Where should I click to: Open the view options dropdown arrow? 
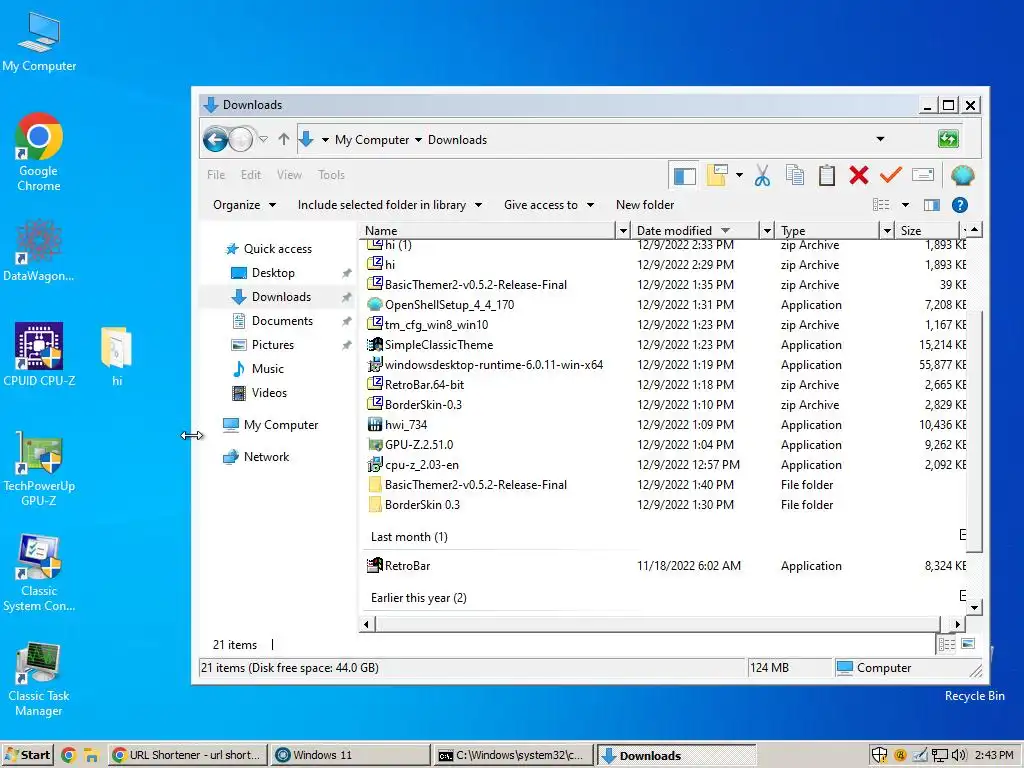click(905, 205)
